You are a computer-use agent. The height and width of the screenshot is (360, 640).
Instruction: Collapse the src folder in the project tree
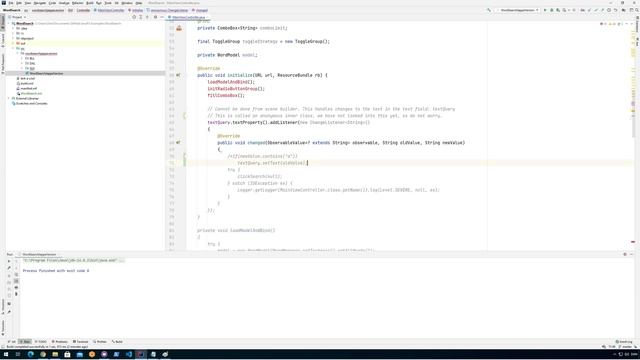(13, 48)
